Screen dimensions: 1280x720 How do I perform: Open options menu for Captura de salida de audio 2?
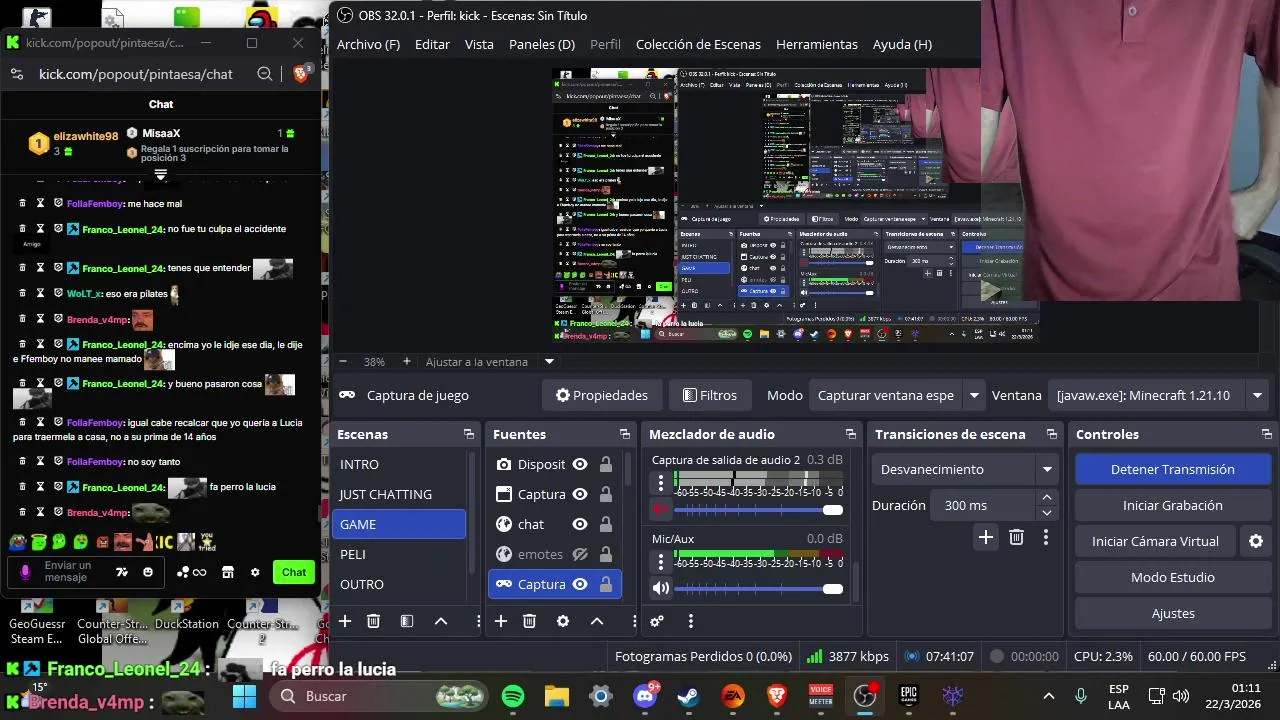(x=661, y=483)
